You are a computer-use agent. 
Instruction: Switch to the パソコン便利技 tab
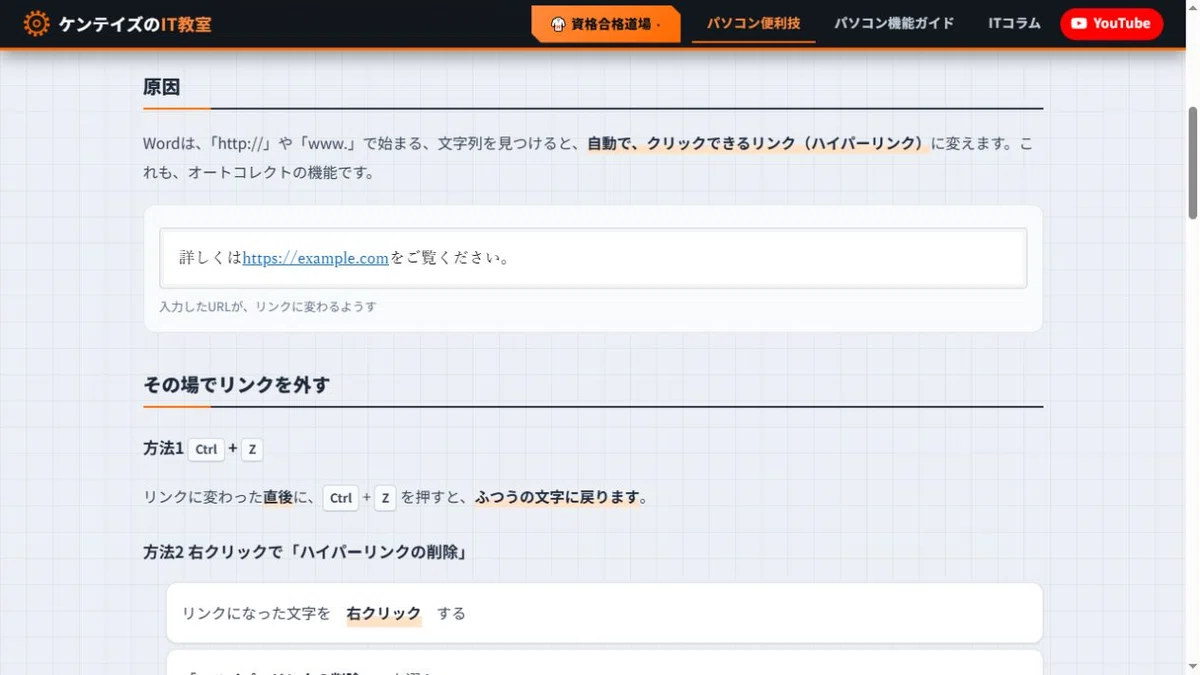click(x=754, y=23)
